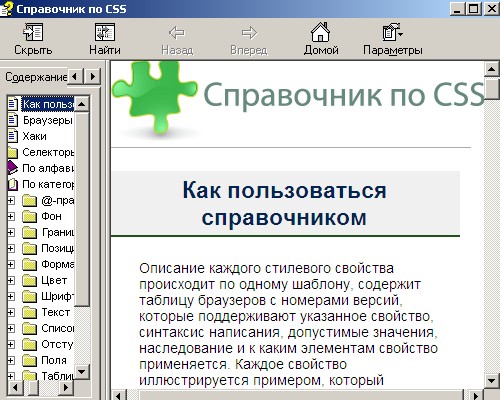Maximize the Справочник по CSS window
Image resolution: width=500 pixels, height=400 pixels.
(474, 9)
